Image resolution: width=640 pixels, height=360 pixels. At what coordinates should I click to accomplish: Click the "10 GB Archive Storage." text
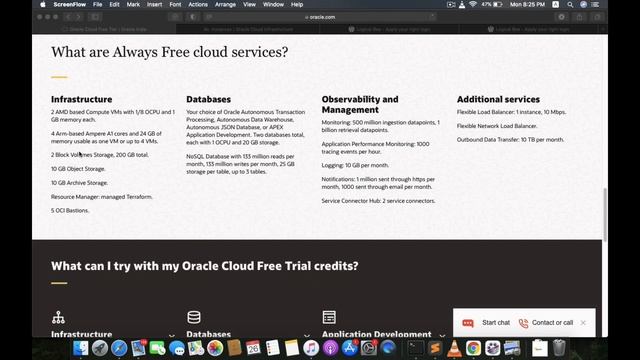pos(79,183)
